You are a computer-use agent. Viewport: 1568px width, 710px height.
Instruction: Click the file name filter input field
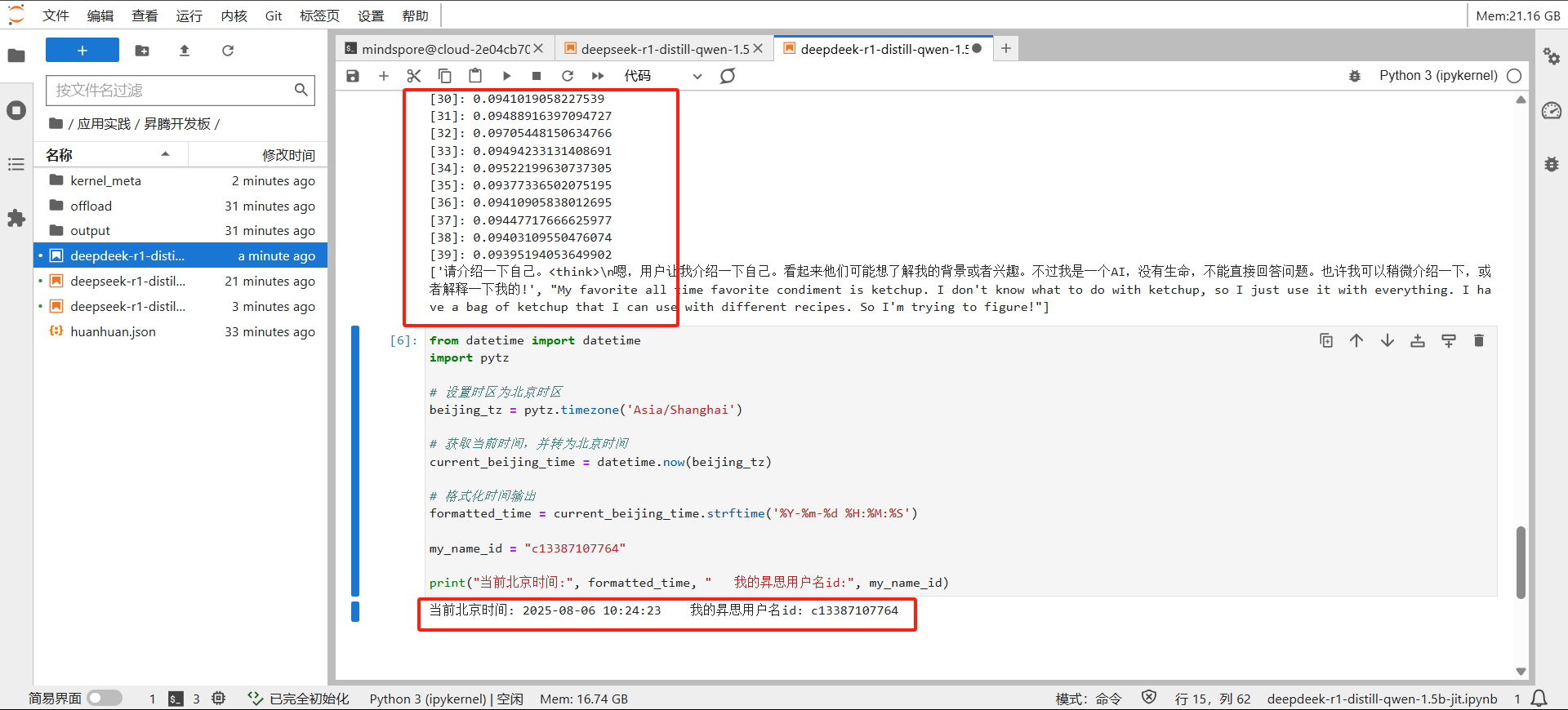171,90
